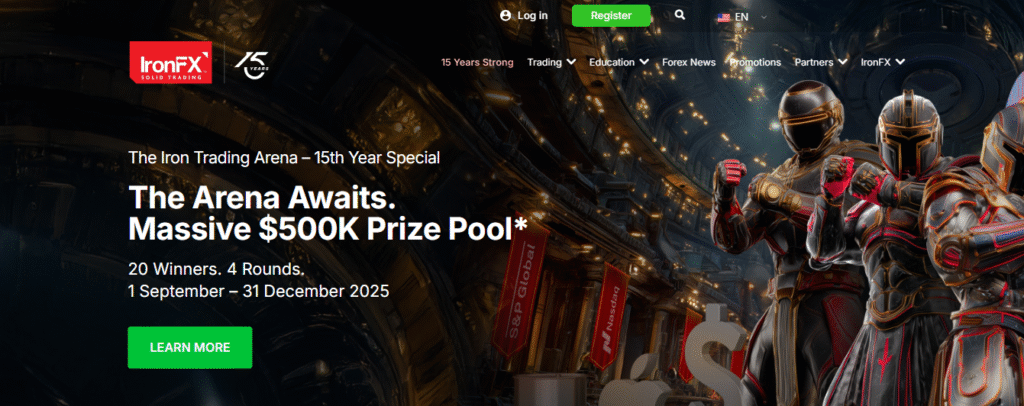Go to the Forex News page
The height and width of the screenshot is (406, 1024).
pos(688,62)
